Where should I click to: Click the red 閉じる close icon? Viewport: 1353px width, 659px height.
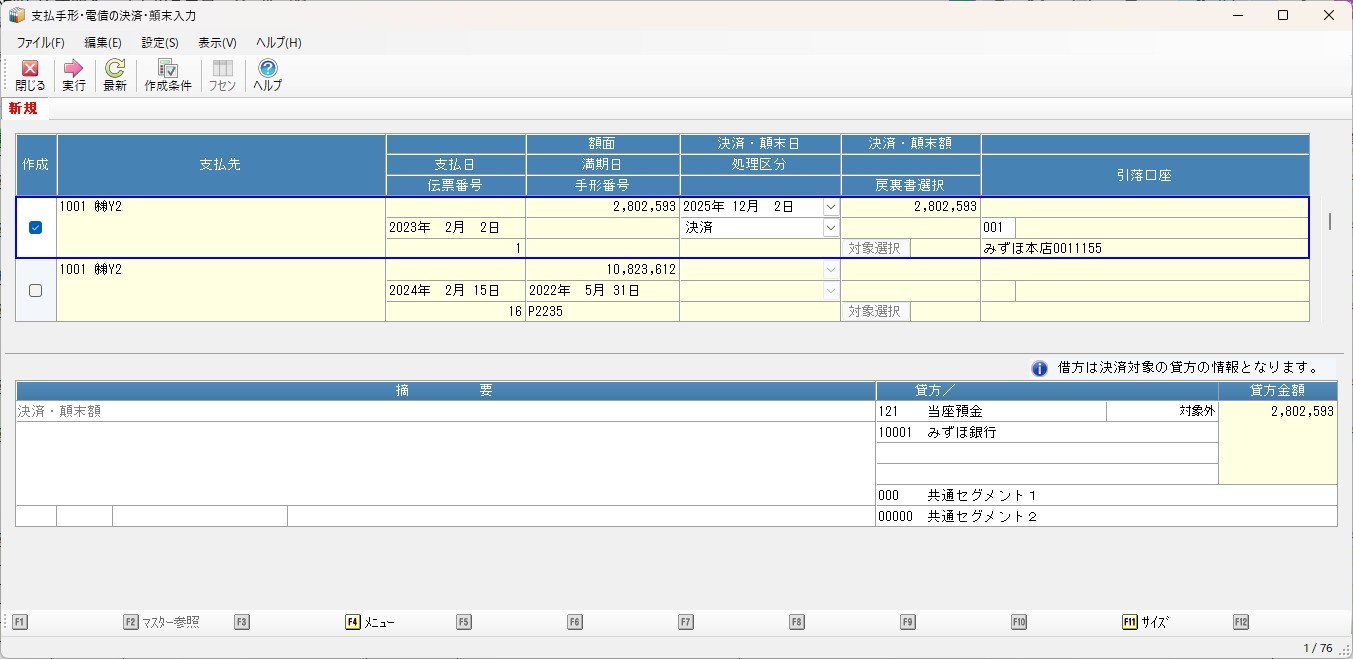[x=30, y=69]
